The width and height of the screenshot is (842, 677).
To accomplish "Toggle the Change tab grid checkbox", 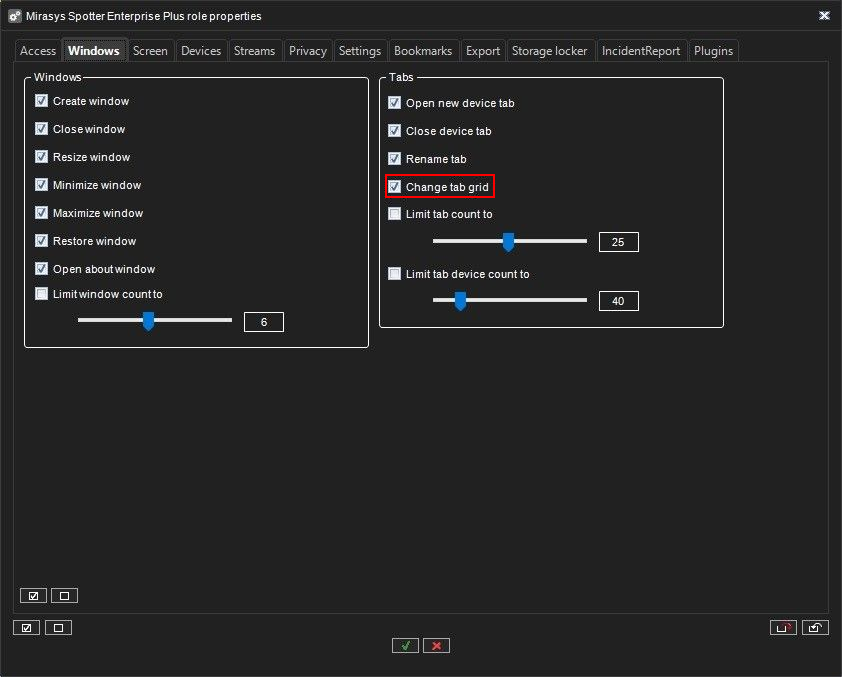I will pyautogui.click(x=395, y=187).
